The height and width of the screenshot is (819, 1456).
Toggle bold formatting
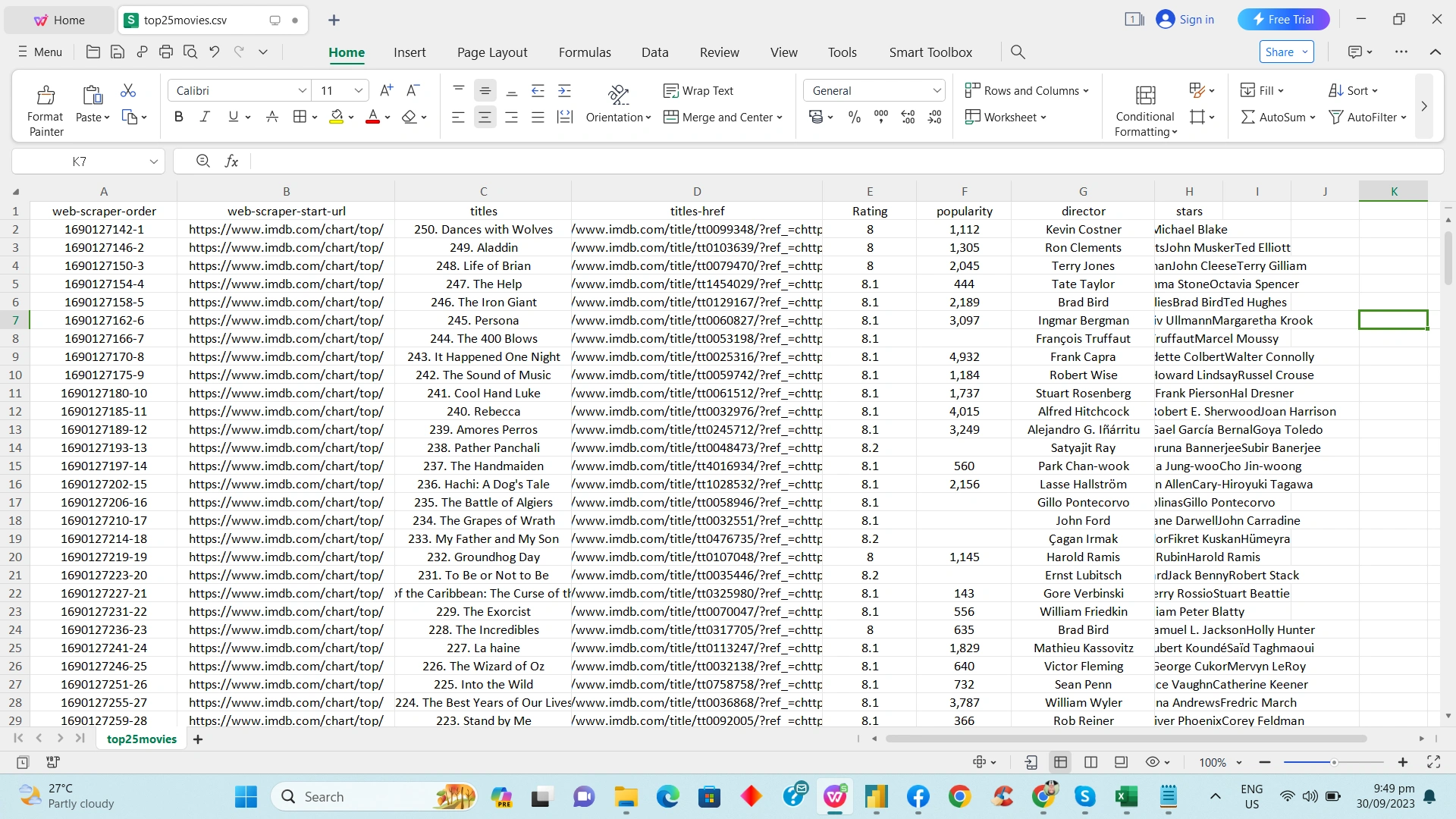tap(179, 117)
